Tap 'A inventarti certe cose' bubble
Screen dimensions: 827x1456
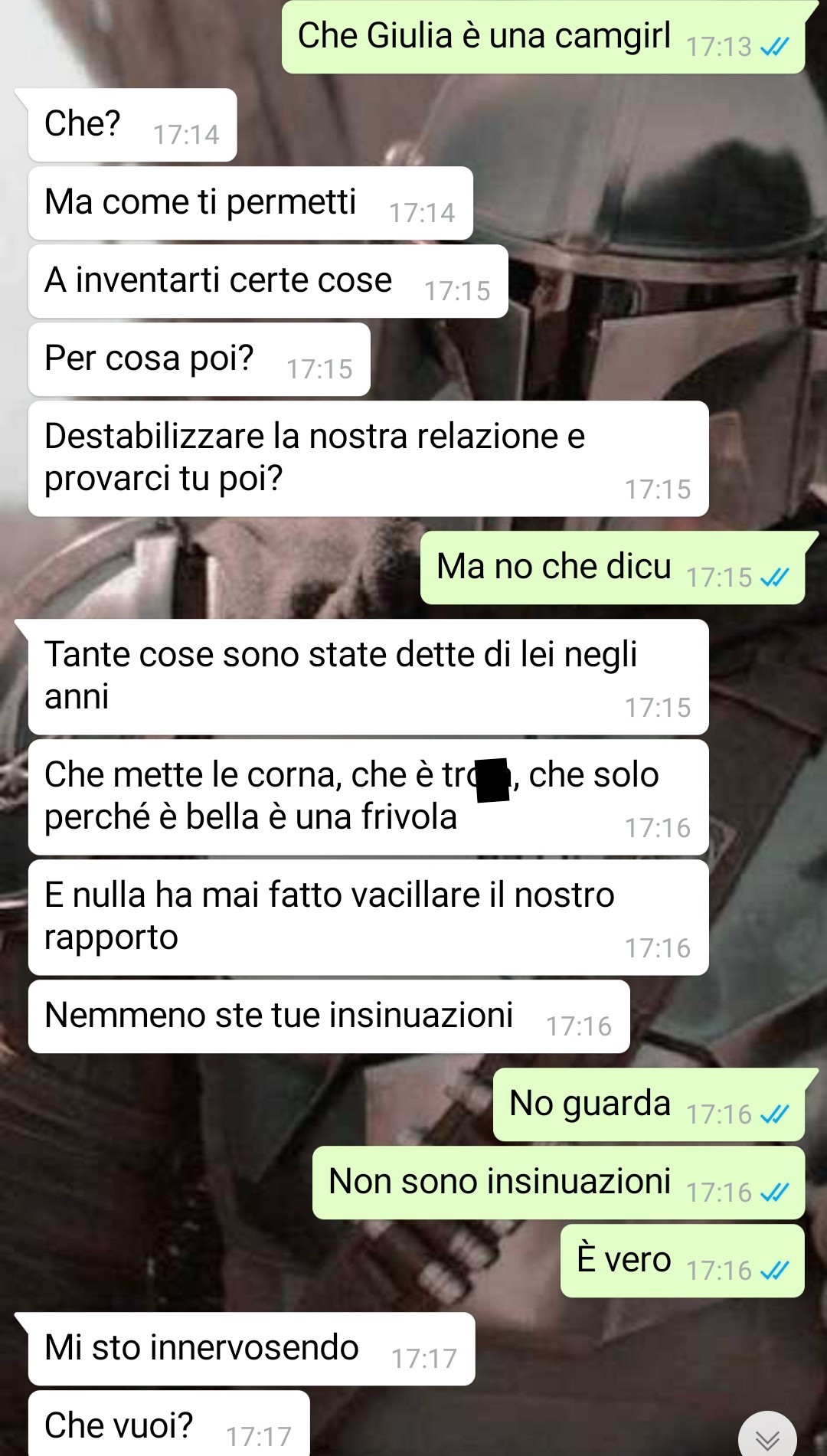(x=268, y=281)
